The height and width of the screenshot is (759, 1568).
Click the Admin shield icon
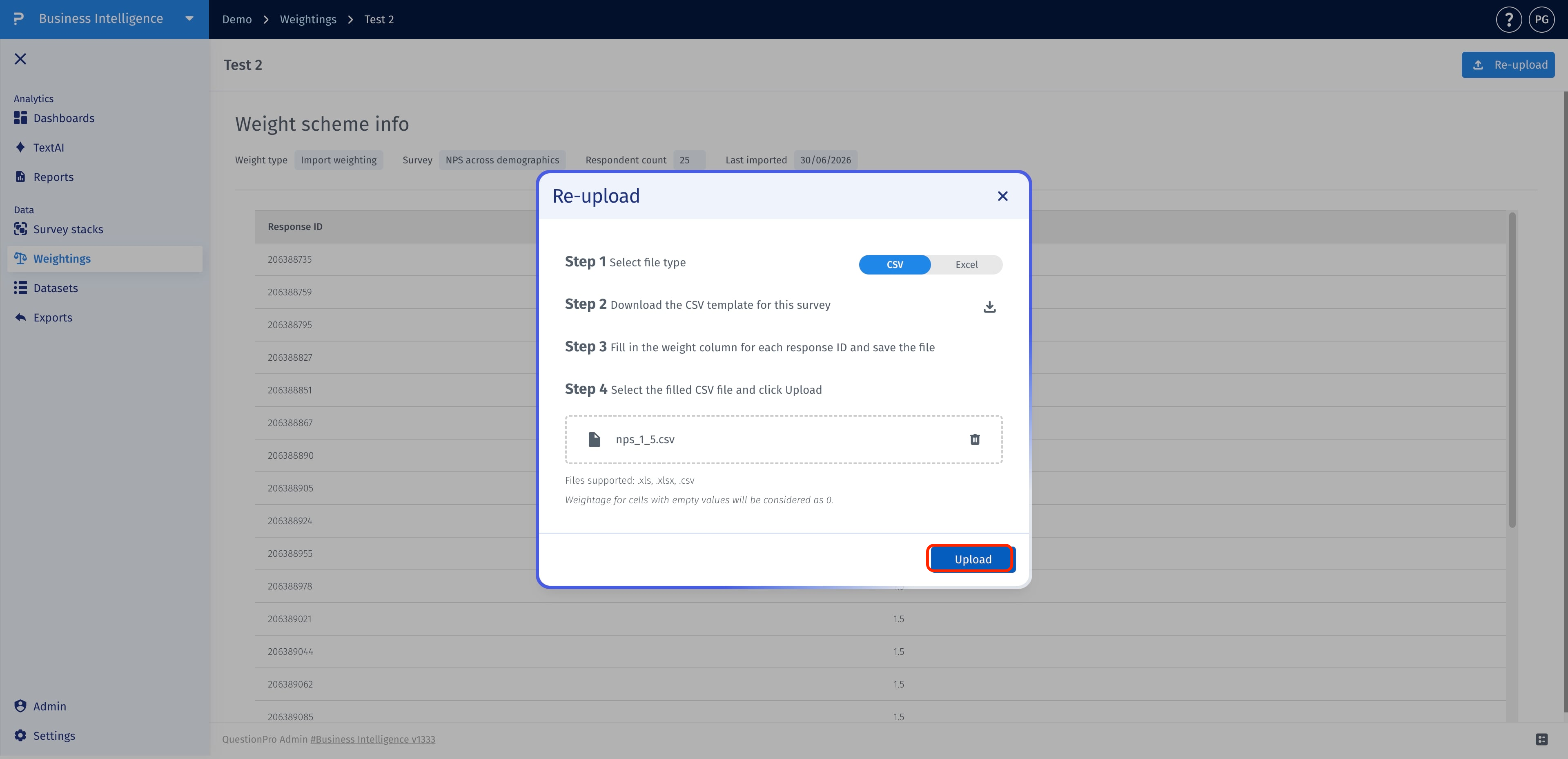20,705
